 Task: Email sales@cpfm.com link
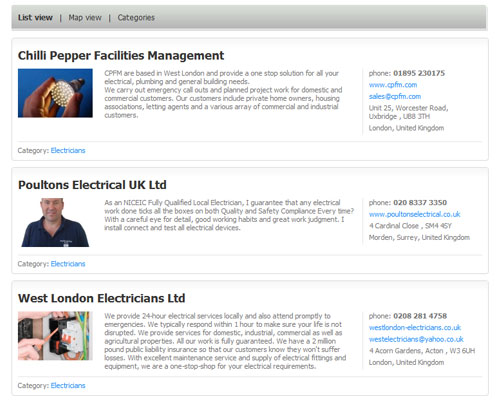click(x=395, y=96)
